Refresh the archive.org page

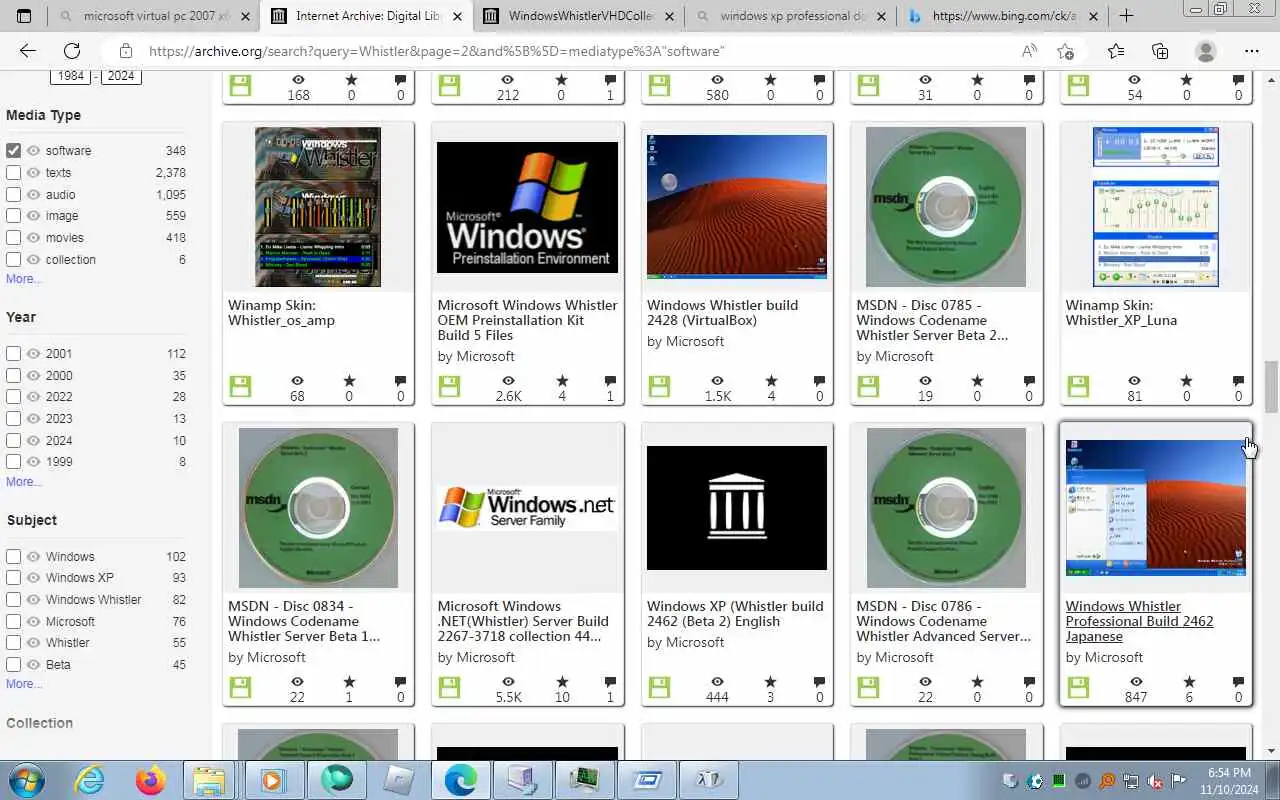click(72, 51)
